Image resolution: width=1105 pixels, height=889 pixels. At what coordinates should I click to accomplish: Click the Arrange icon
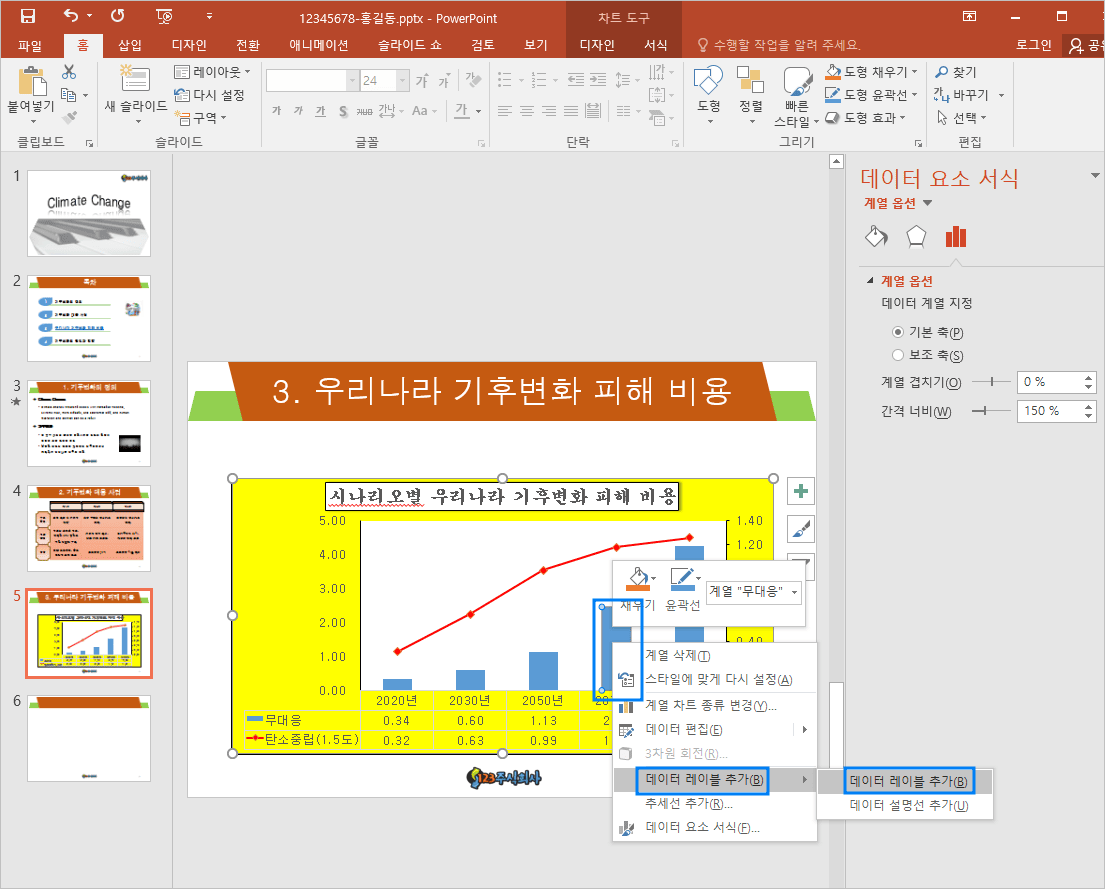click(x=751, y=80)
